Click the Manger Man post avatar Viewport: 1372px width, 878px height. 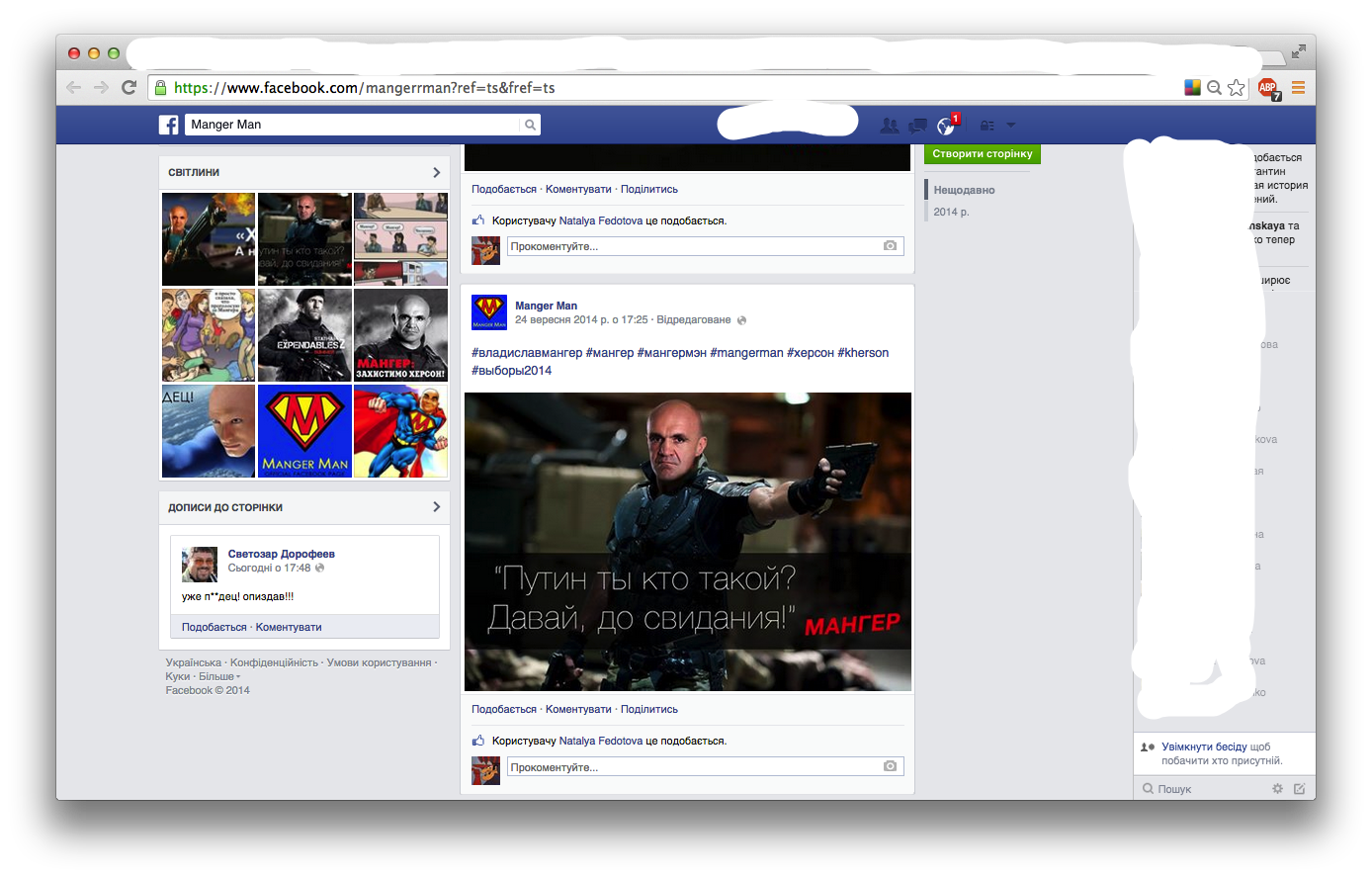tap(489, 311)
